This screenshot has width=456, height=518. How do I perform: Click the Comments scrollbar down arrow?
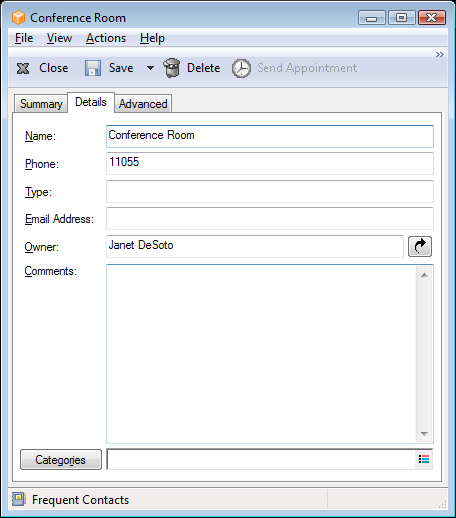click(424, 433)
